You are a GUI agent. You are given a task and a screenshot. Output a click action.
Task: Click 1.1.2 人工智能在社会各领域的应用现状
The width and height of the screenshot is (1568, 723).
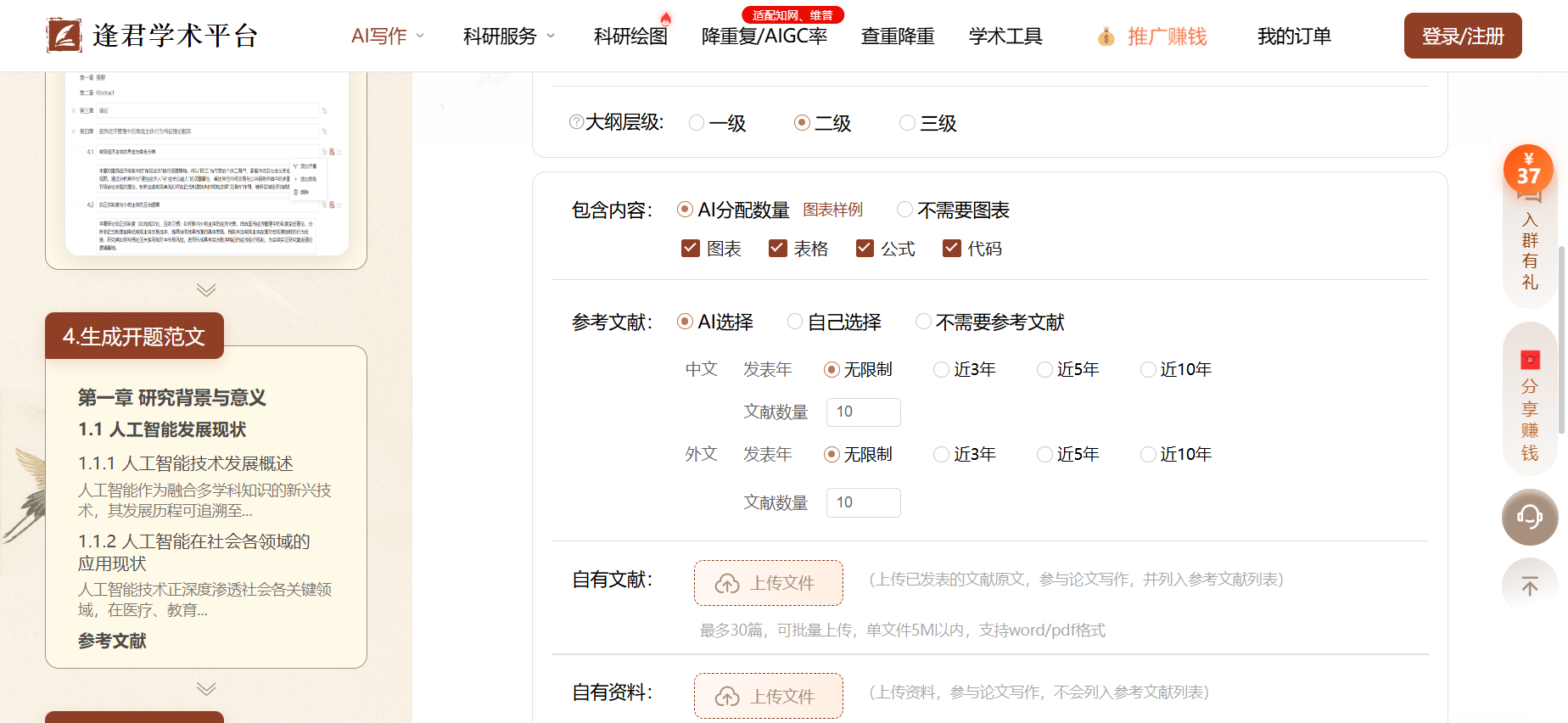(194, 552)
